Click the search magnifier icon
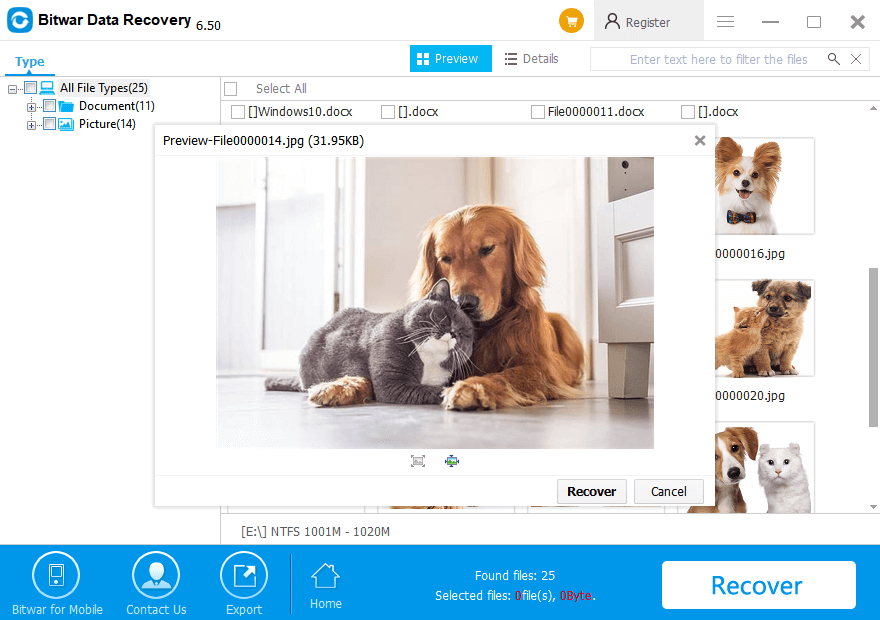Image resolution: width=880 pixels, height=620 pixels. pyautogui.click(x=834, y=59)
